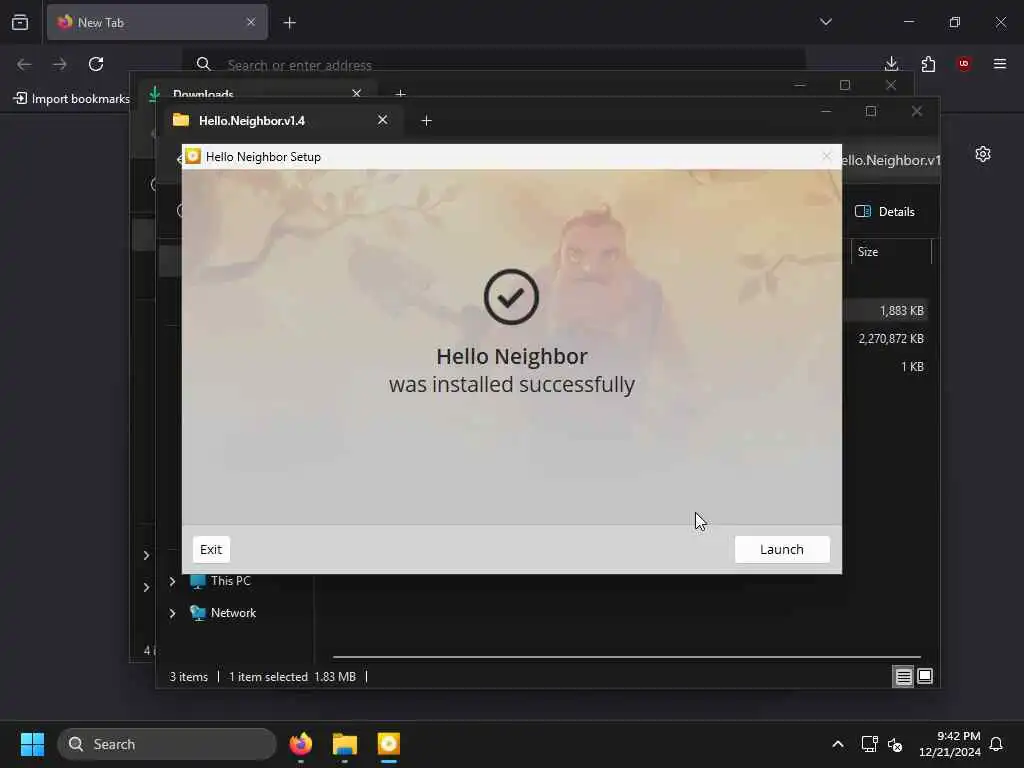The width and height of the screenshot is (1024, 768).
Task: Click Import bookmarks in Firefox toolbar
Action: [x=72, y=99]
